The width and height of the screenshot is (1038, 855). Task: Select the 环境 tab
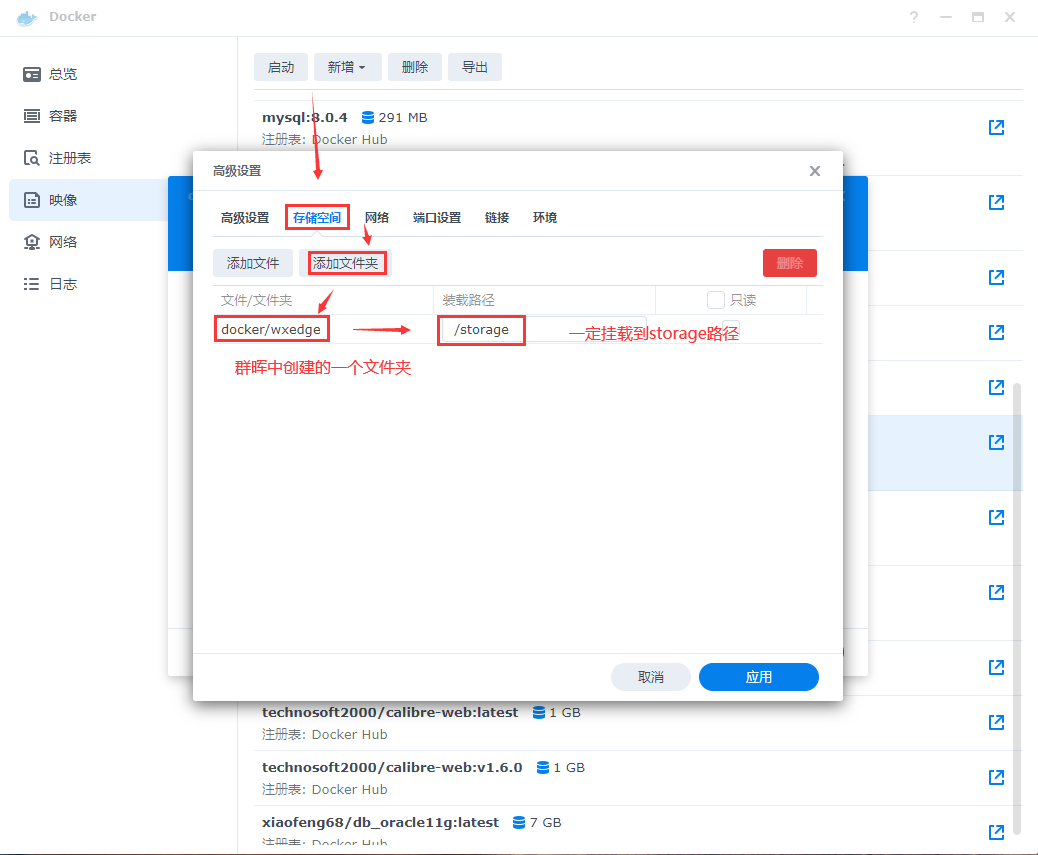click(x=545, y=217)
